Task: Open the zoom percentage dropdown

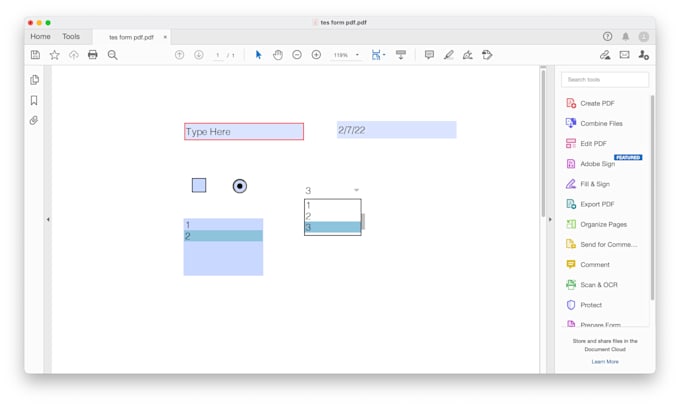Action: [357, 55]
